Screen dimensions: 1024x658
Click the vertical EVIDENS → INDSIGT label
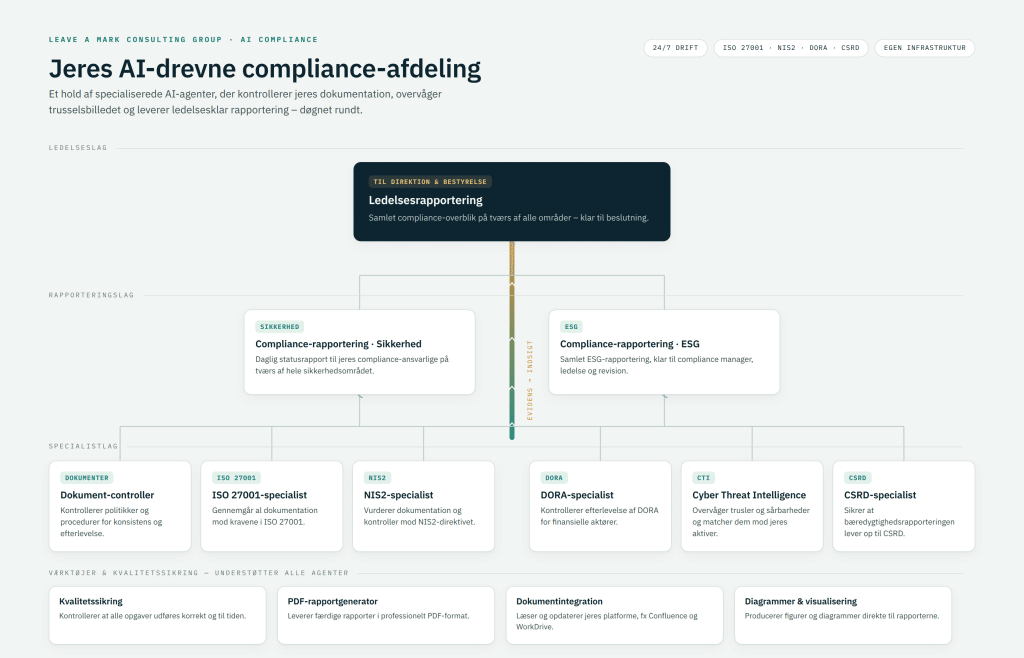pos(530,380)
